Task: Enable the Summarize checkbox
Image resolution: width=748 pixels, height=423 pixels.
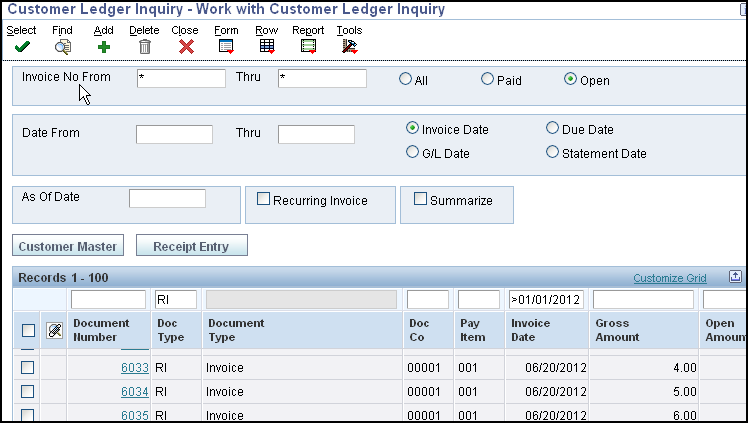Action: pyautogui.click(x=420, y=199)
